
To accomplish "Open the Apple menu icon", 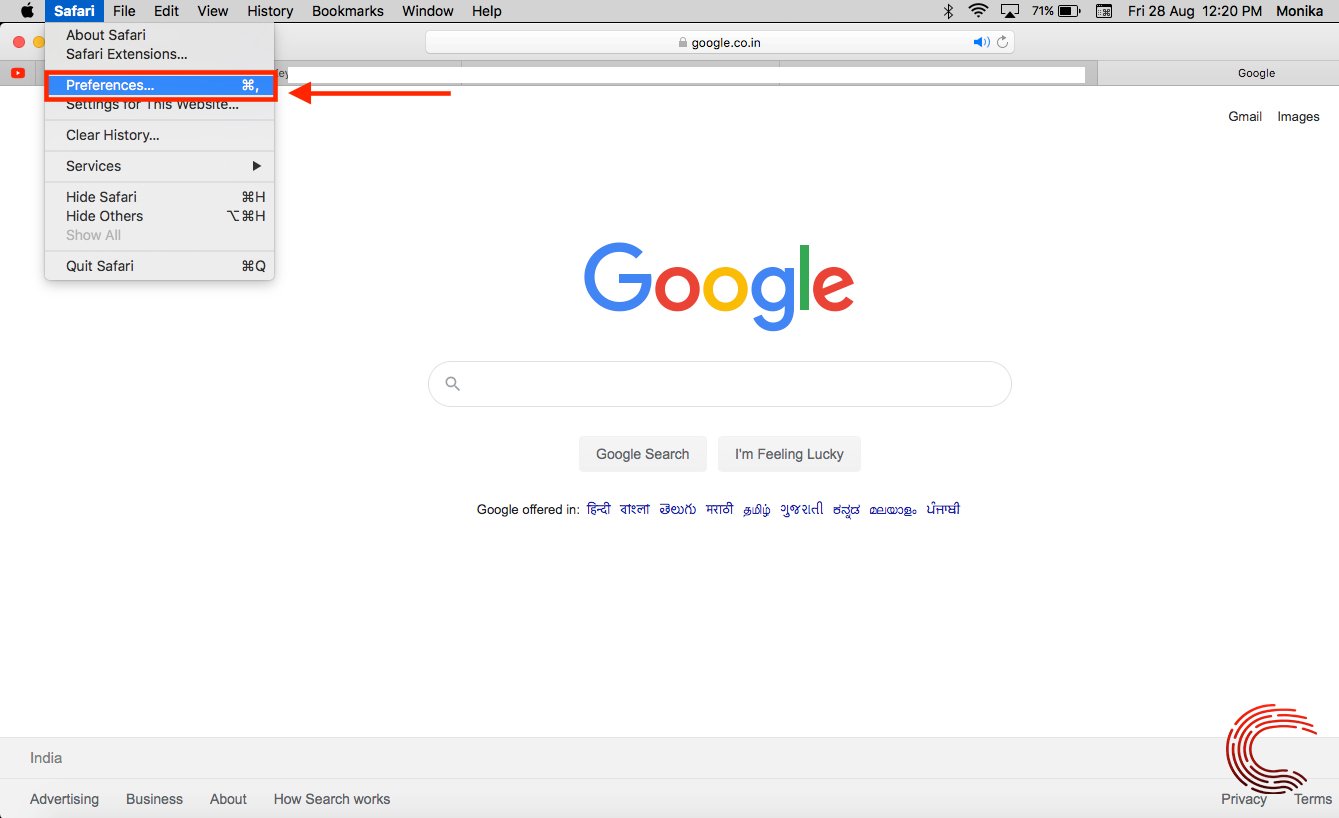I will 27,11.
